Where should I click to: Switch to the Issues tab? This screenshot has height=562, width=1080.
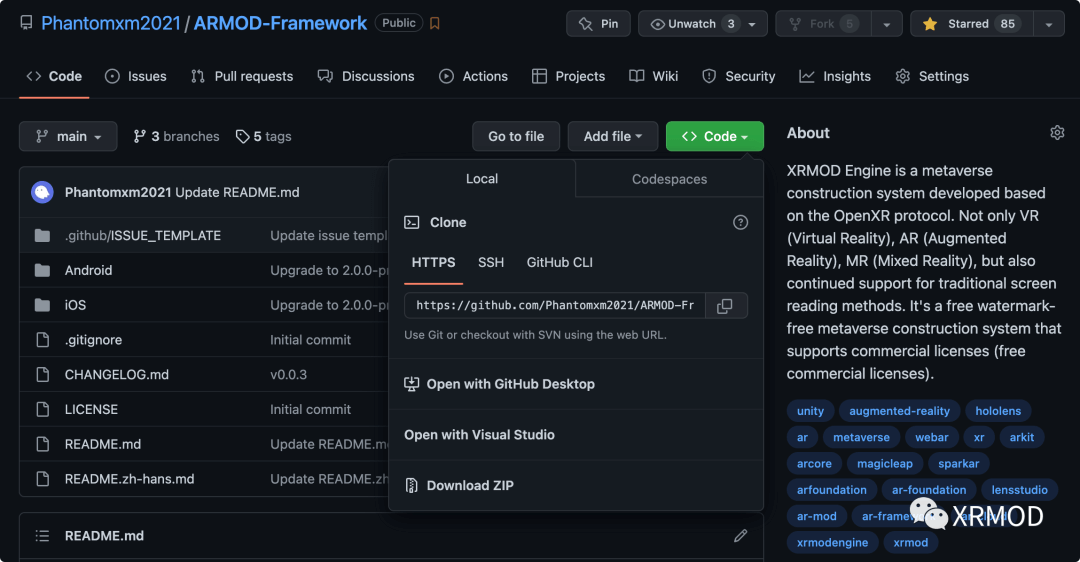click(136, 76)
